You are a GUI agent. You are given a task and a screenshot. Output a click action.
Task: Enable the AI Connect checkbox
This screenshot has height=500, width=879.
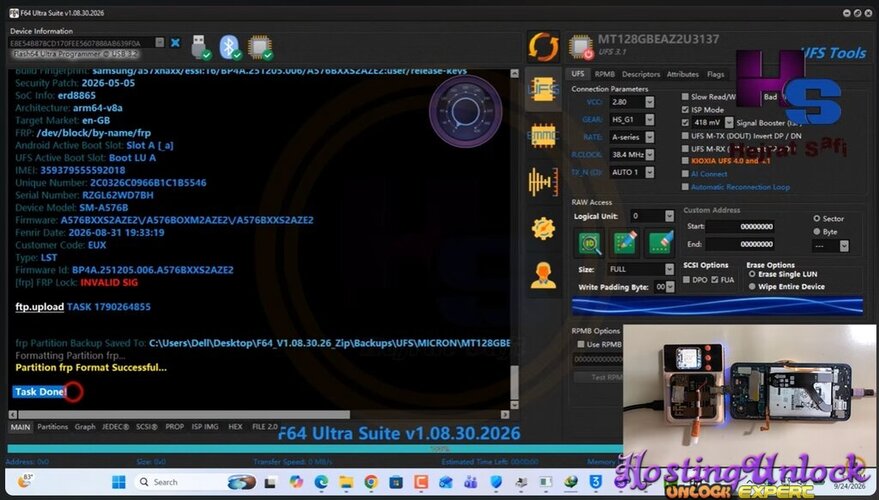685,174
